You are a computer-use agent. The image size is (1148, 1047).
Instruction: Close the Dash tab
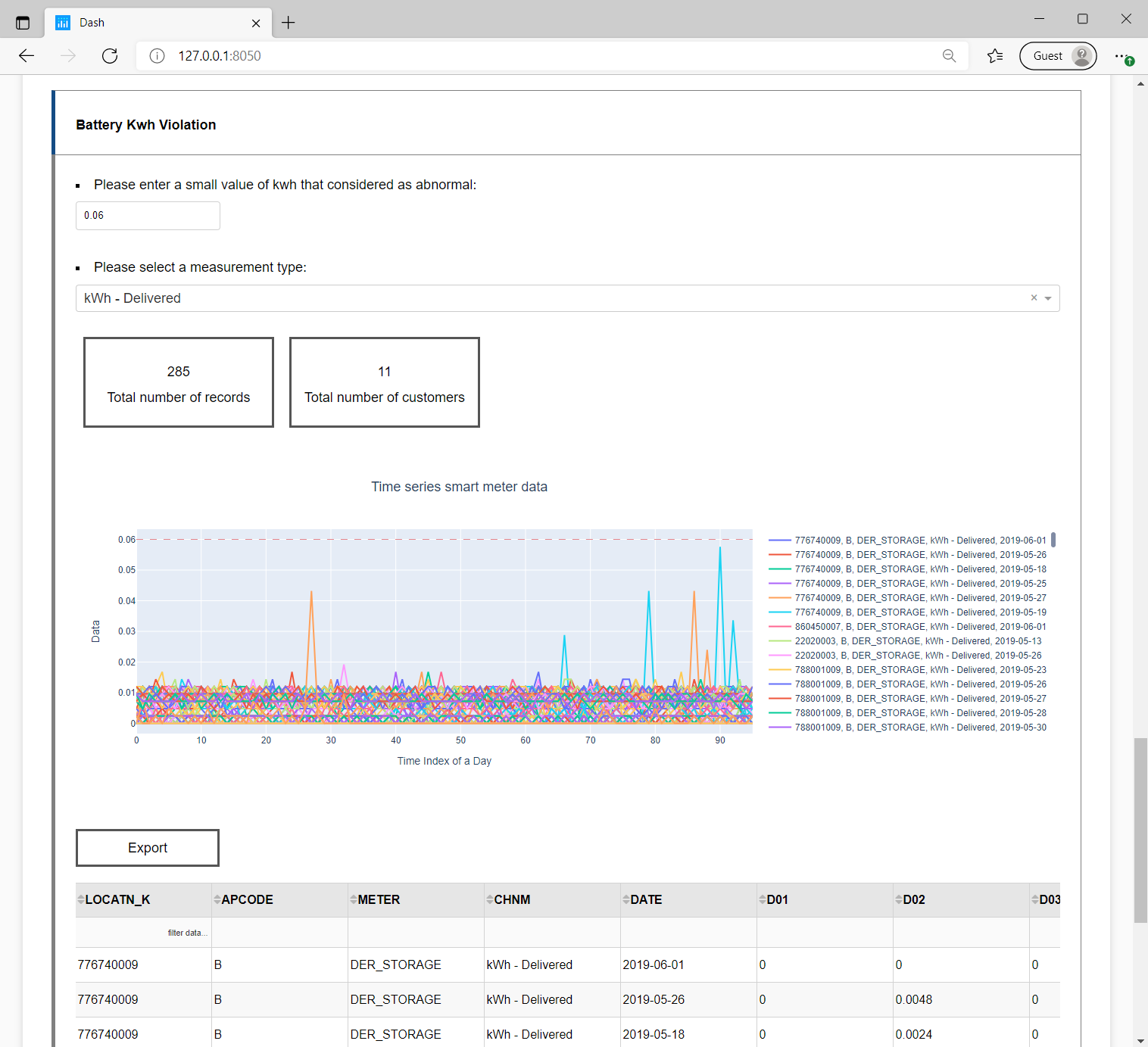coord(256,23)
